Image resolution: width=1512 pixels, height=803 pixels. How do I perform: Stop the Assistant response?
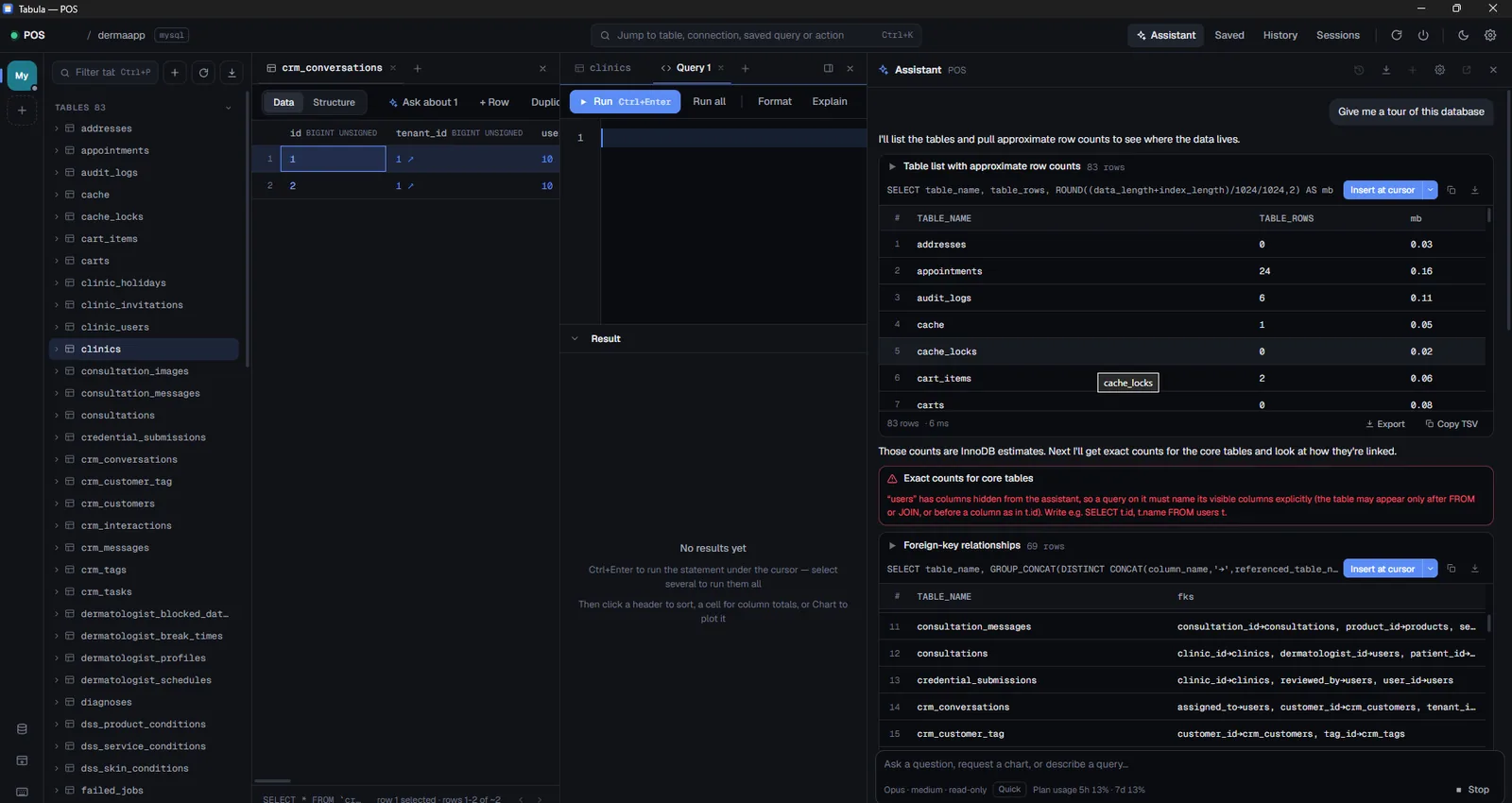pyautogui.click(x=1472, y=790)
